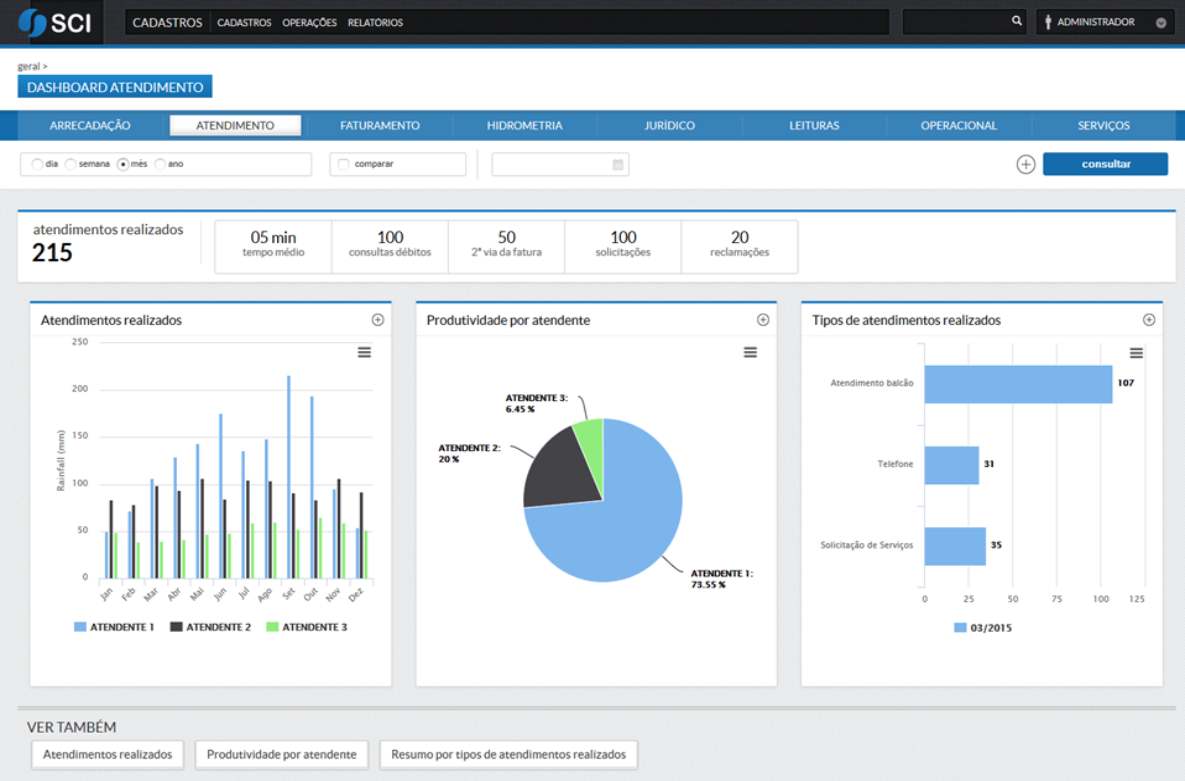The width and height of the screenshot is (1185, 781).
Task: Switch to the Hidrometria tab
Action: coord(524,126)
